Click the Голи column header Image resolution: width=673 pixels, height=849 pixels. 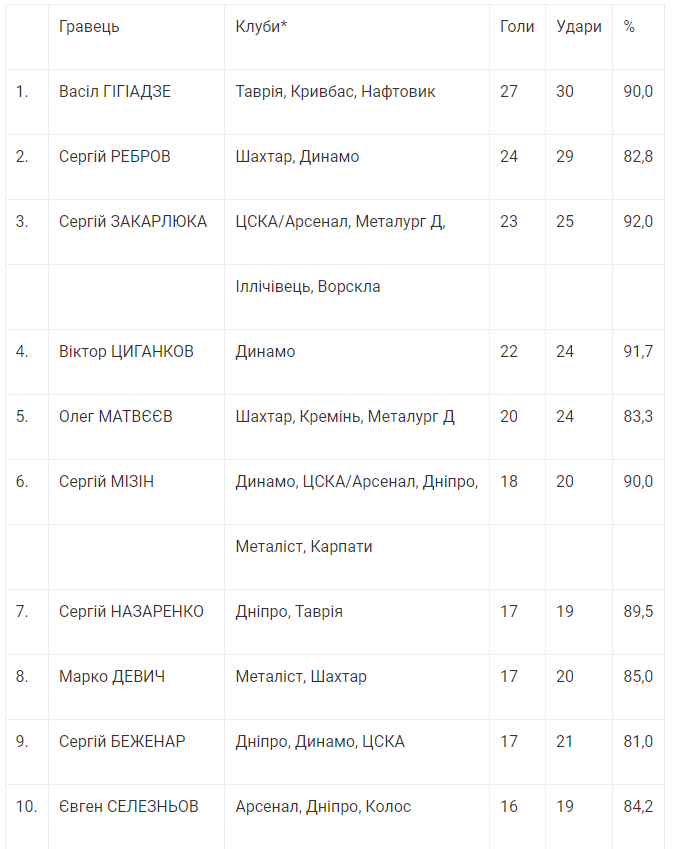tap(517, 27)
